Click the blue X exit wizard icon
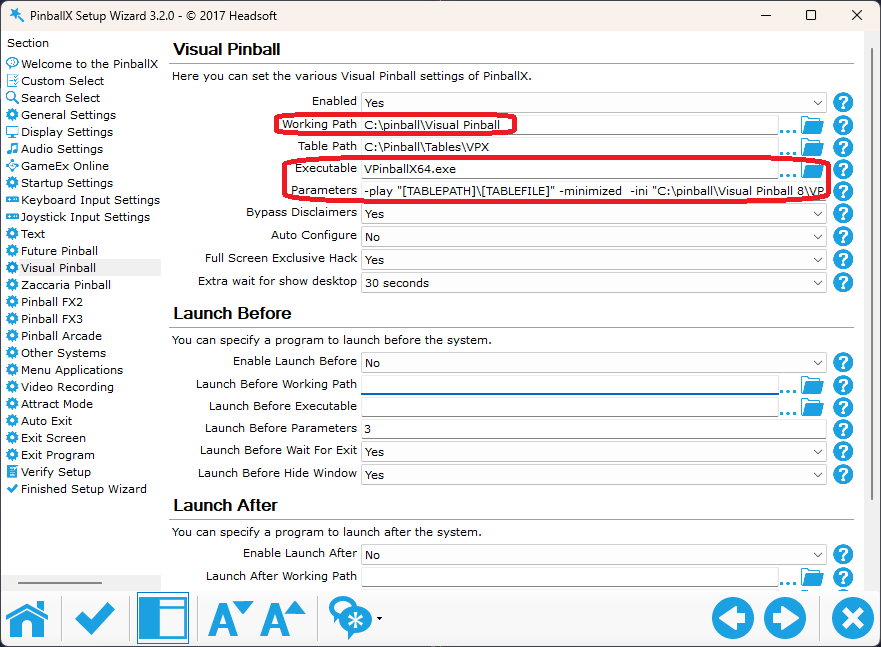881x647 pixels. (x=853, y=618)
